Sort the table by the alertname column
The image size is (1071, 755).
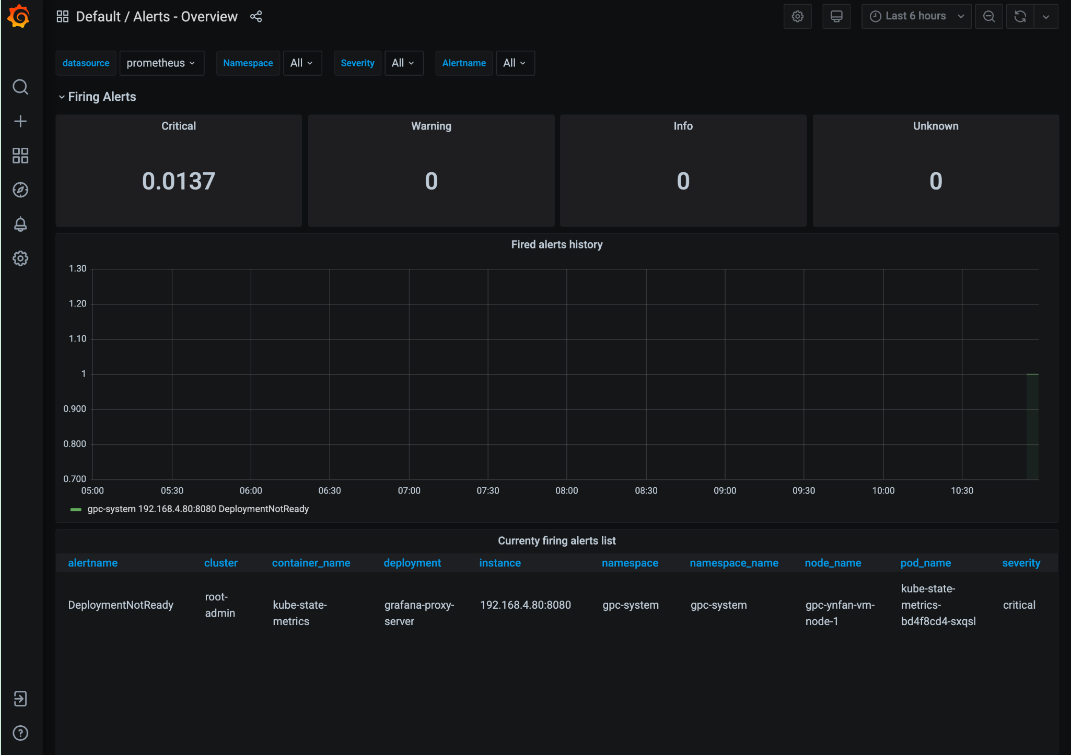tap(92, 562)
